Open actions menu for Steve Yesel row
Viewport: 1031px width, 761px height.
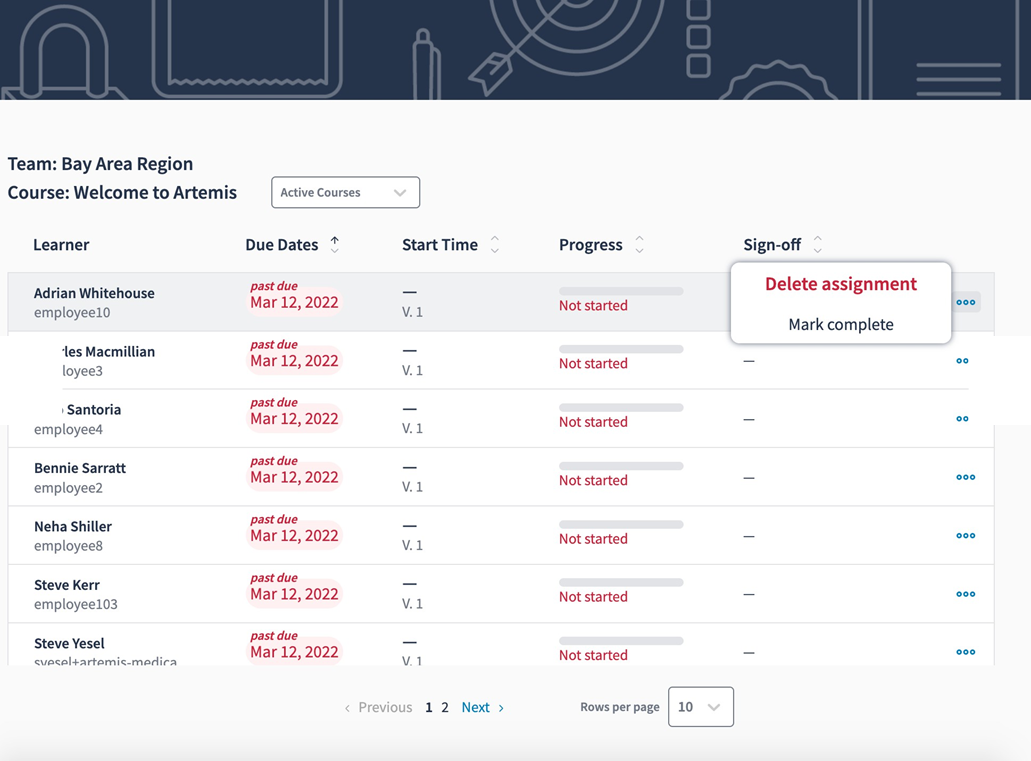tap(965, 652)
